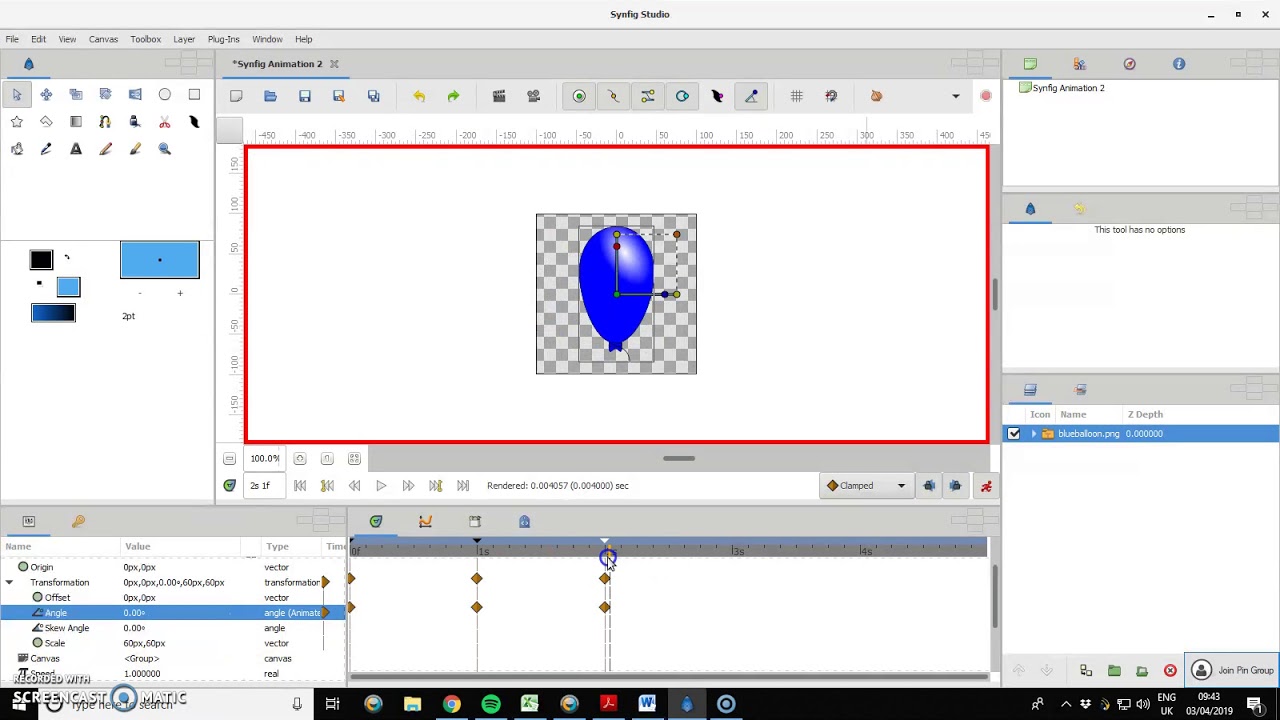The height and width of the screenshot is (720, 1280).
Task: Switch to Synfig Animation 2 tab
Action: point(278,64)
